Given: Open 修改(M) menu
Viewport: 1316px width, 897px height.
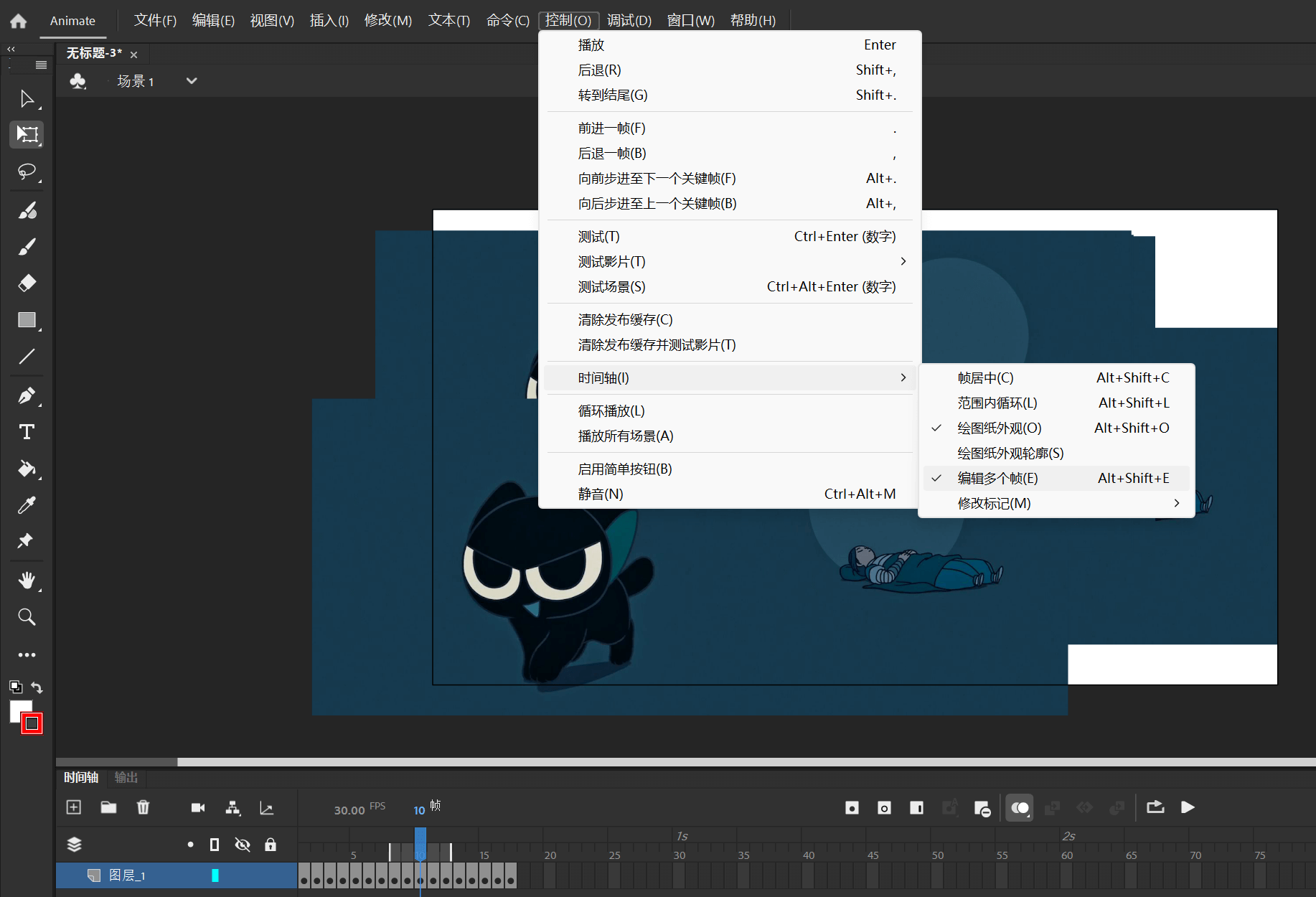Looking at the screenshot, I should click(x=388, y=21).
